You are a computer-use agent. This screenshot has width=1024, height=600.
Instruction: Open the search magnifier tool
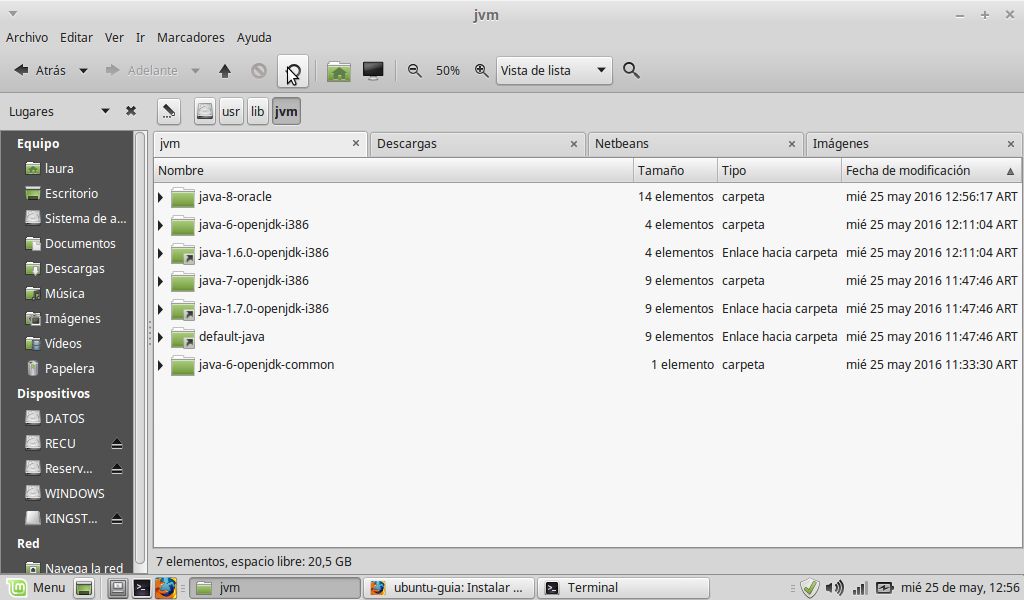631,71
